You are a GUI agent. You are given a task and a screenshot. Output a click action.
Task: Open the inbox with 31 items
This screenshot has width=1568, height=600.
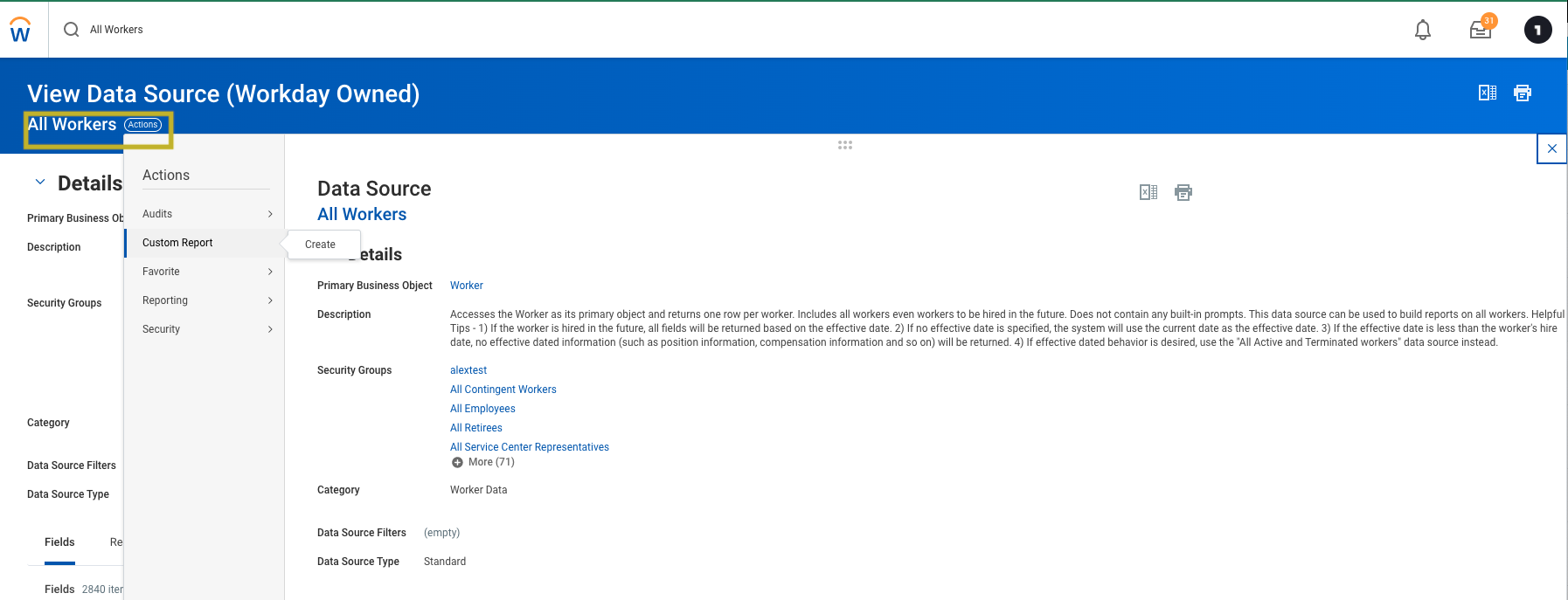pyautogui.click(x=1481, y=30)
